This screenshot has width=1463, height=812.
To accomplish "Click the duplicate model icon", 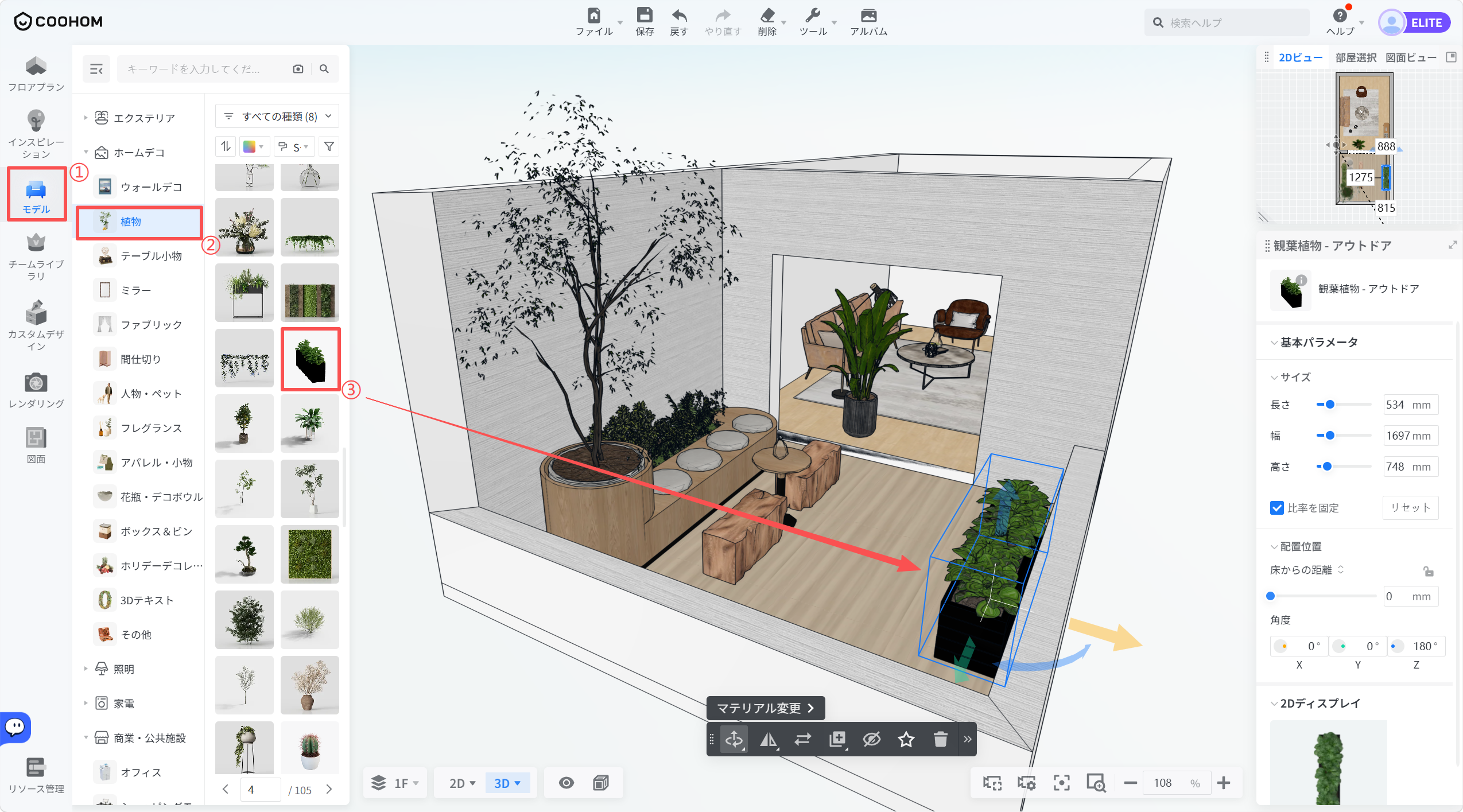I will [837, 739].
